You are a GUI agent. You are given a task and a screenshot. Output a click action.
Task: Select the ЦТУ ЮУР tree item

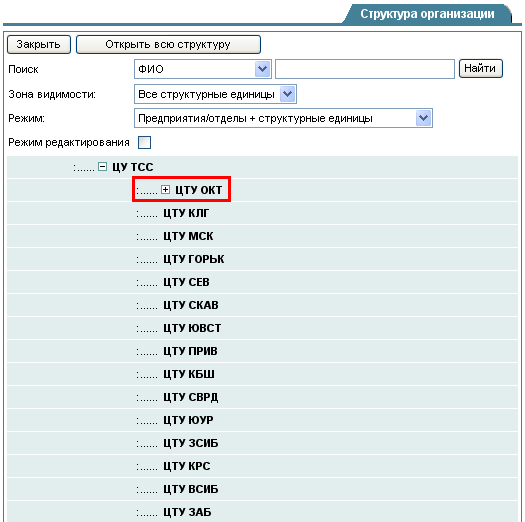click(x=188, y=420)
